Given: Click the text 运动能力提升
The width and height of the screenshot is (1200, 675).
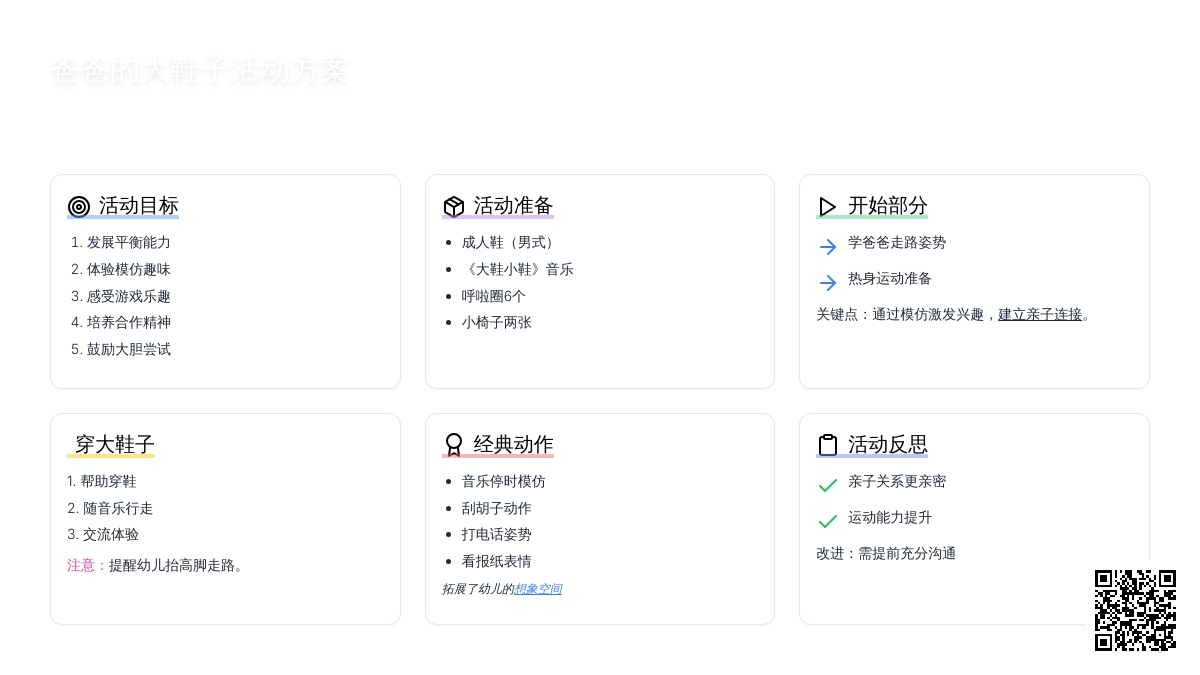Looking at the screenshot, I should 890,518.
